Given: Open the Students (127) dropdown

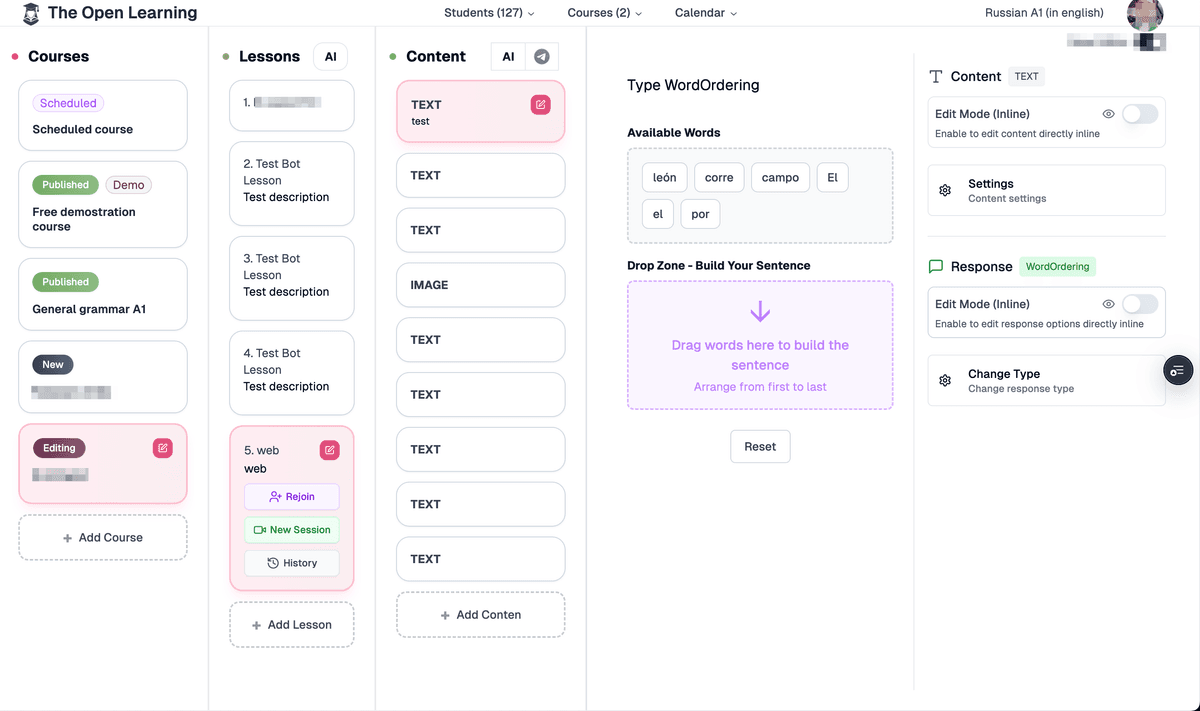Looking at the screenshot, I should click(x=487, y=13).
